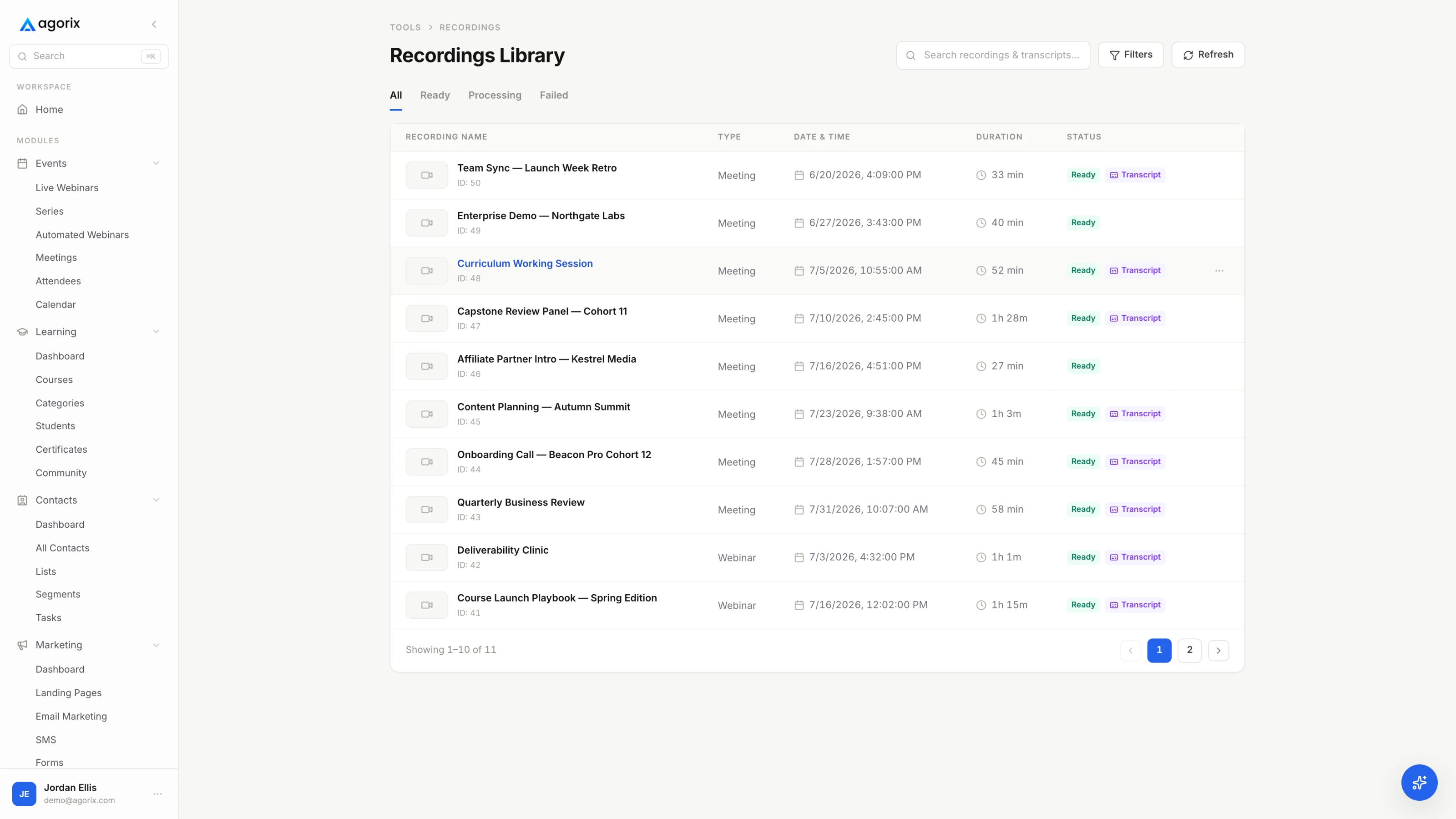The height and width of the screenshot is (819, 1456).
Task: Go to previous page with the left chevron
Action: click(x=1130, y=651)
